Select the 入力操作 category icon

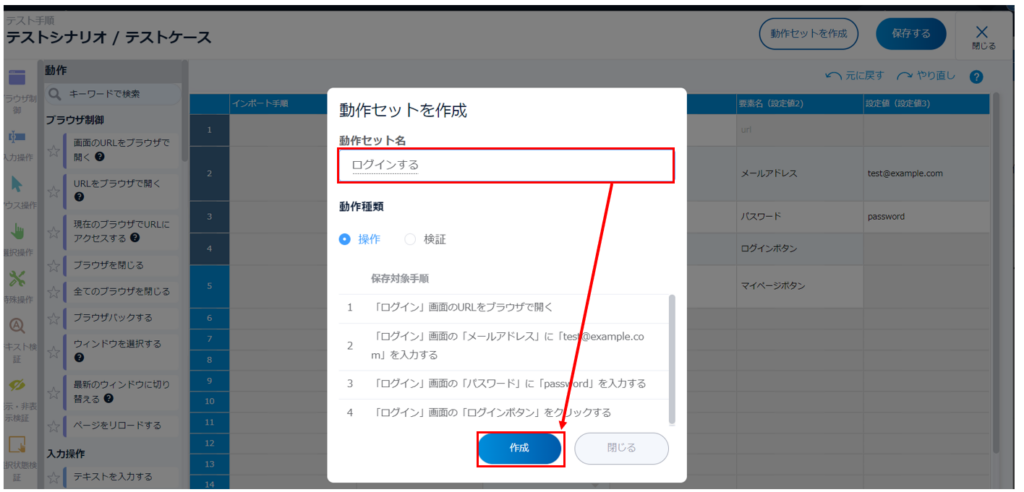(x=16, y=136)
